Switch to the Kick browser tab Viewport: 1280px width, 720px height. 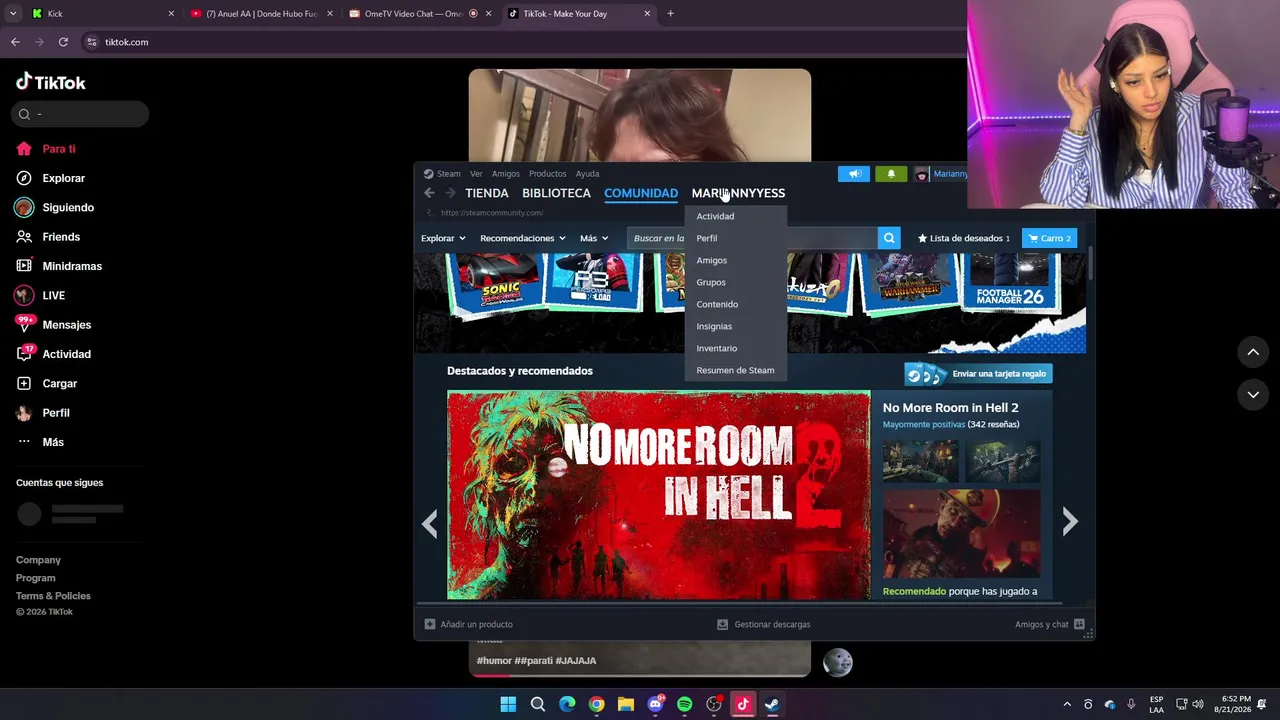(101, 14)
